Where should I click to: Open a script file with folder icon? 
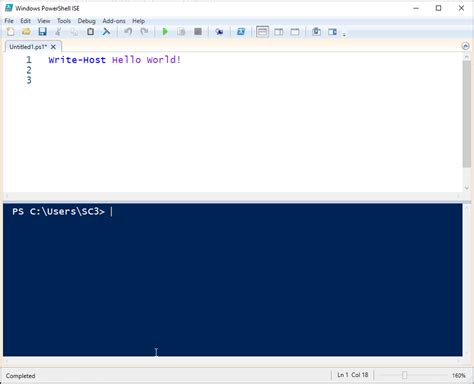pyautogui.click(x=26, y=32)
